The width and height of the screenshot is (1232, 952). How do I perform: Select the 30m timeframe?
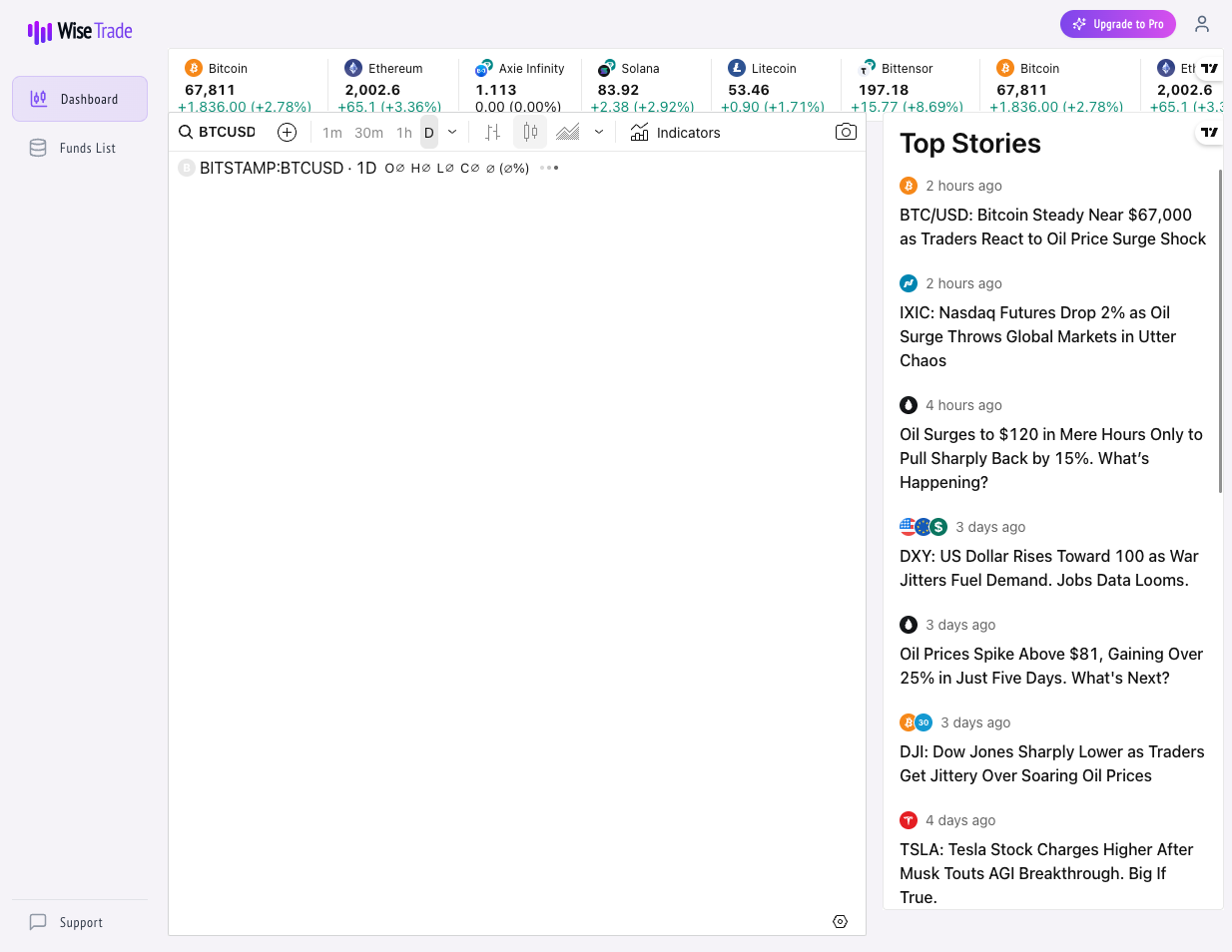coord(368,131)
